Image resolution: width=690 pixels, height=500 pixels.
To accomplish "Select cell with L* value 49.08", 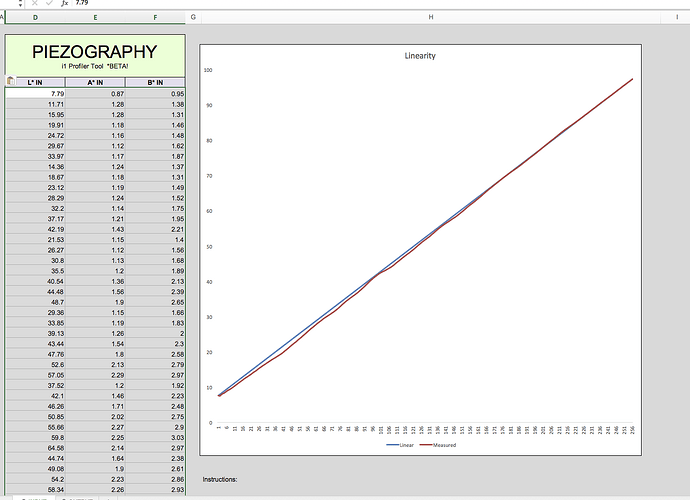I will pos(35,469).
